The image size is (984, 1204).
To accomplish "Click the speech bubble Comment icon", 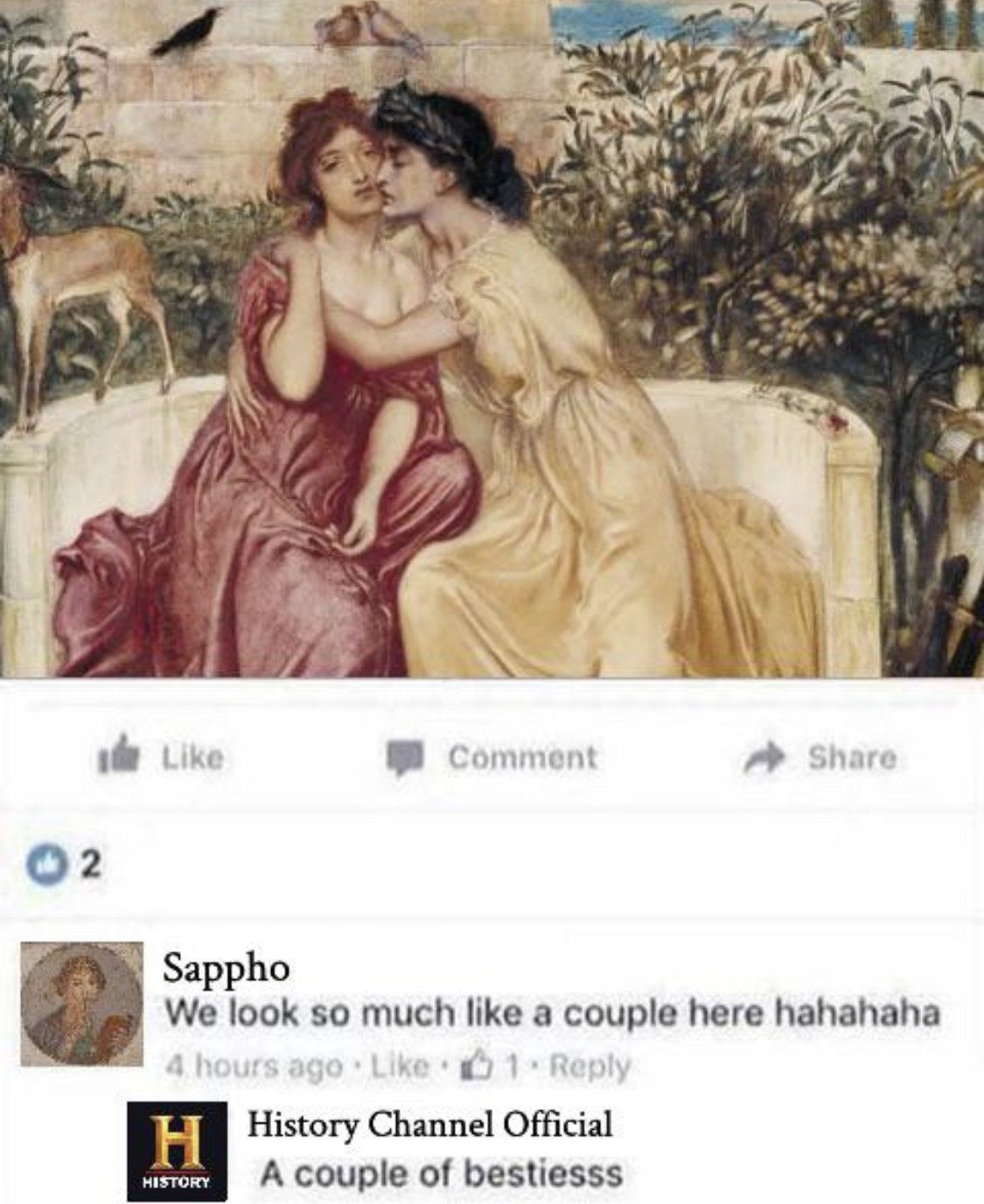I will point(404,757).
